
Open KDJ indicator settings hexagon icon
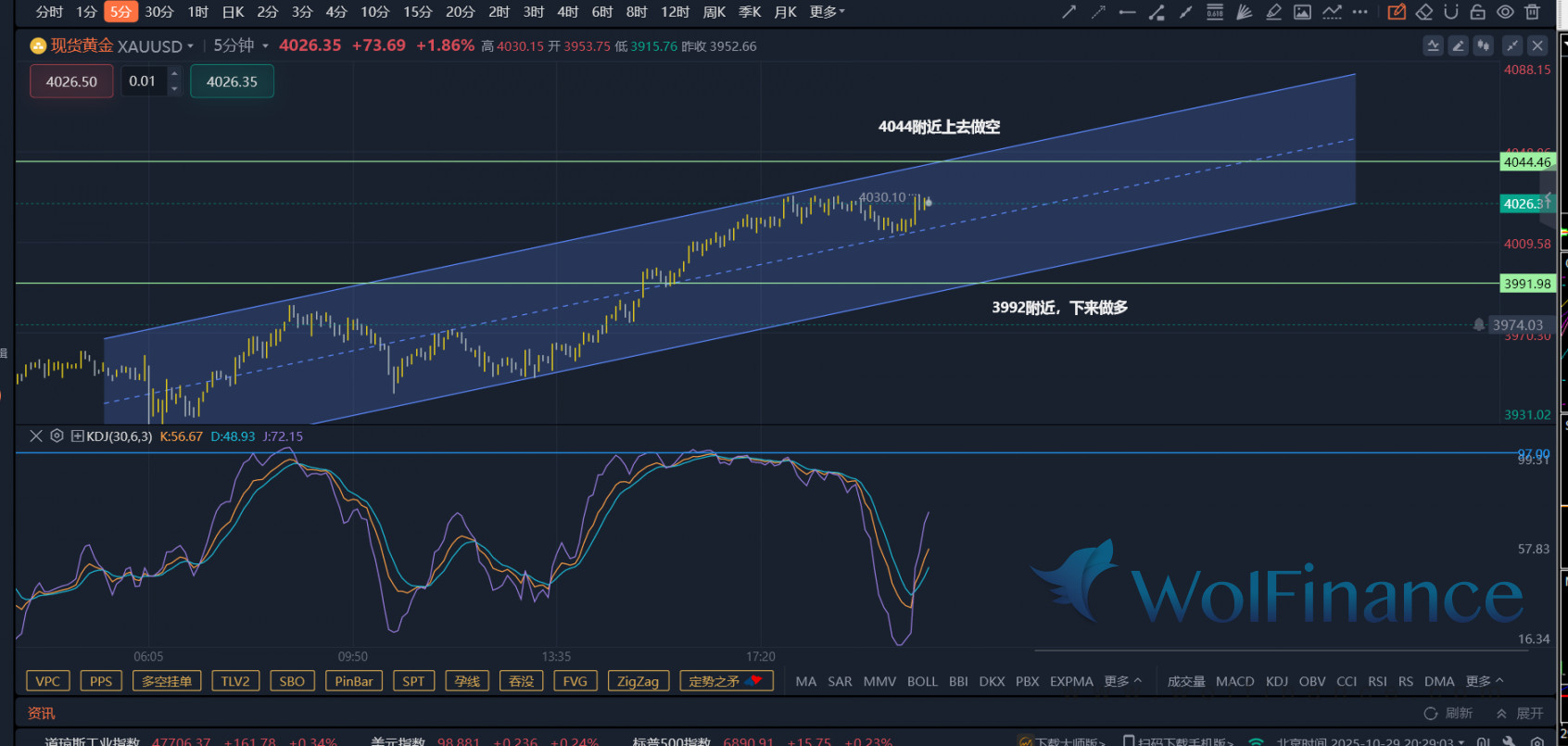tap(57, 436)
